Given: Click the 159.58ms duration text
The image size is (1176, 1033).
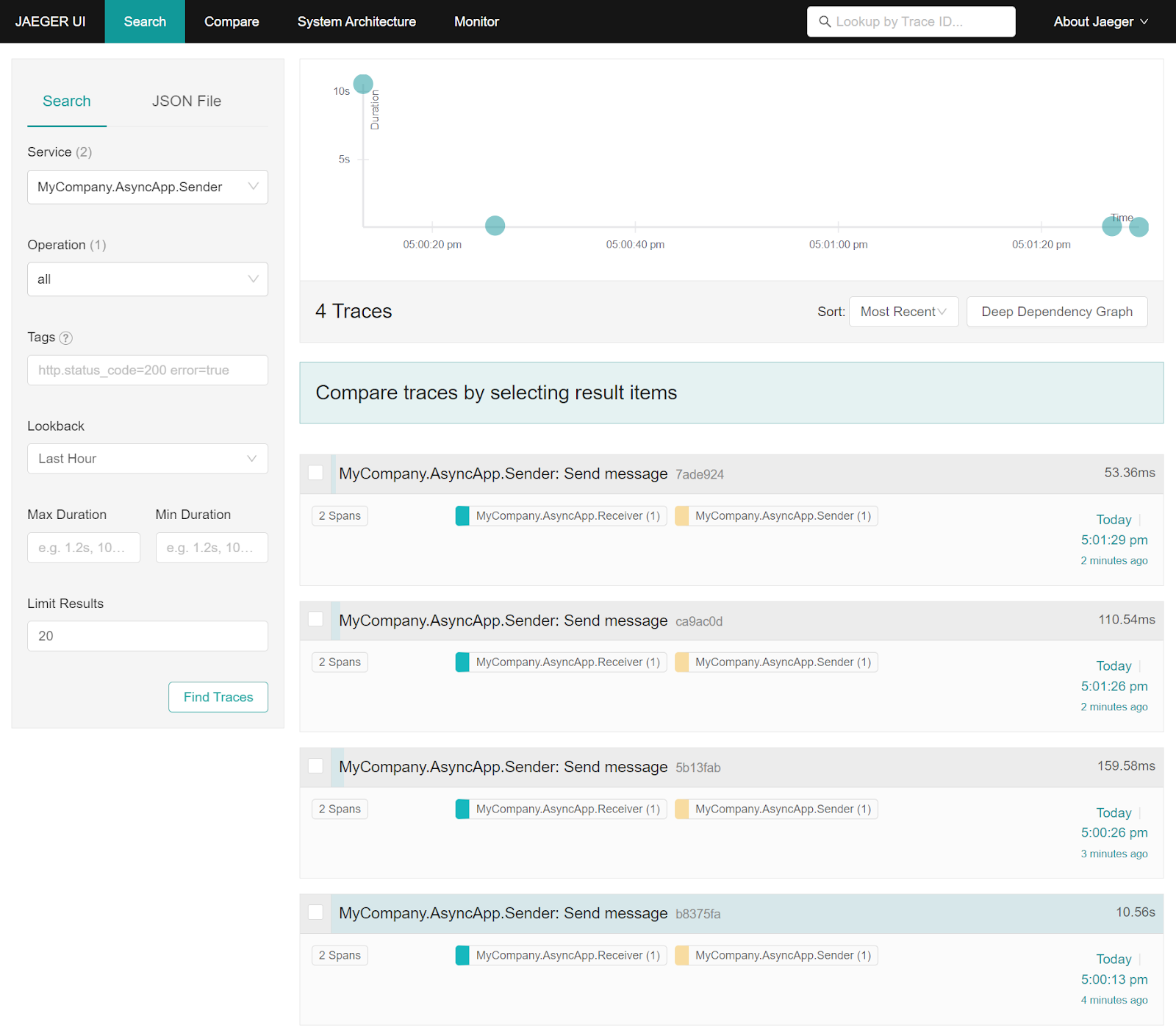Looking at the screenshot, I should click(x=1126, y=766).
